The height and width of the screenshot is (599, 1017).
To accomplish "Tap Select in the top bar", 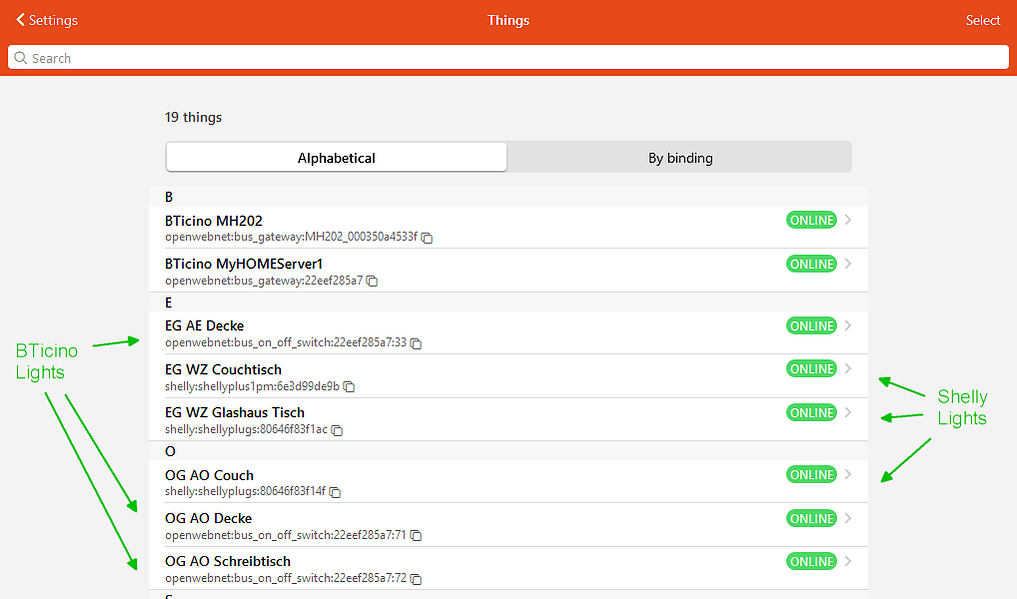I will [983, 20].
